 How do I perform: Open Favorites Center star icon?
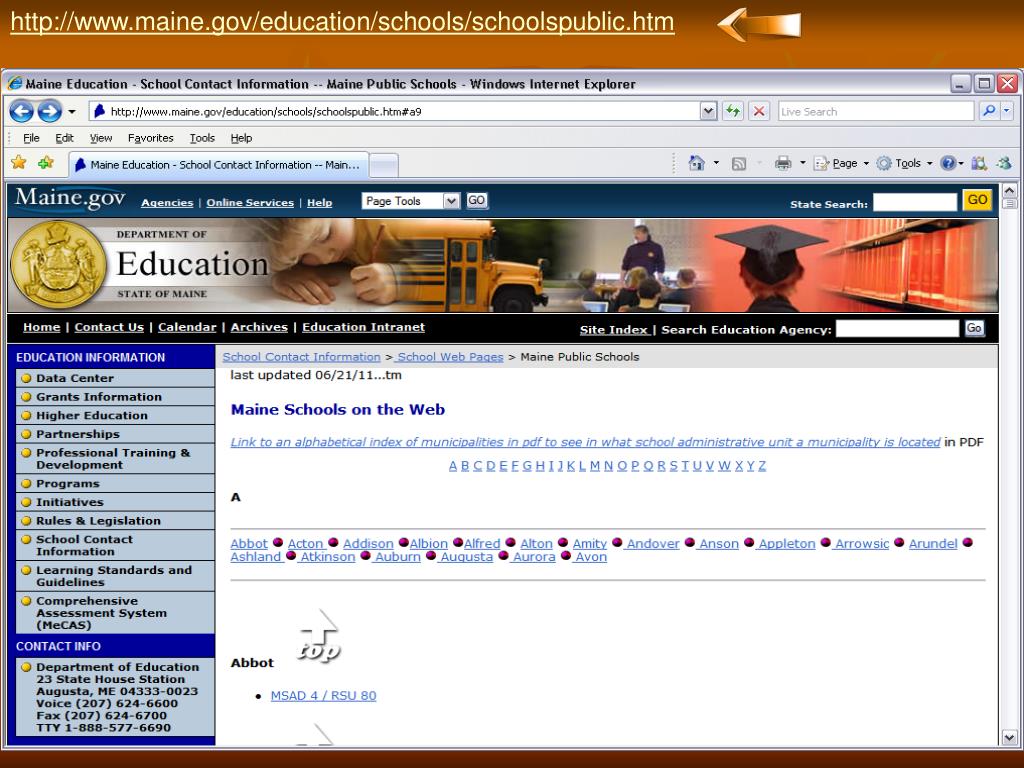click(x=18, y=163)
